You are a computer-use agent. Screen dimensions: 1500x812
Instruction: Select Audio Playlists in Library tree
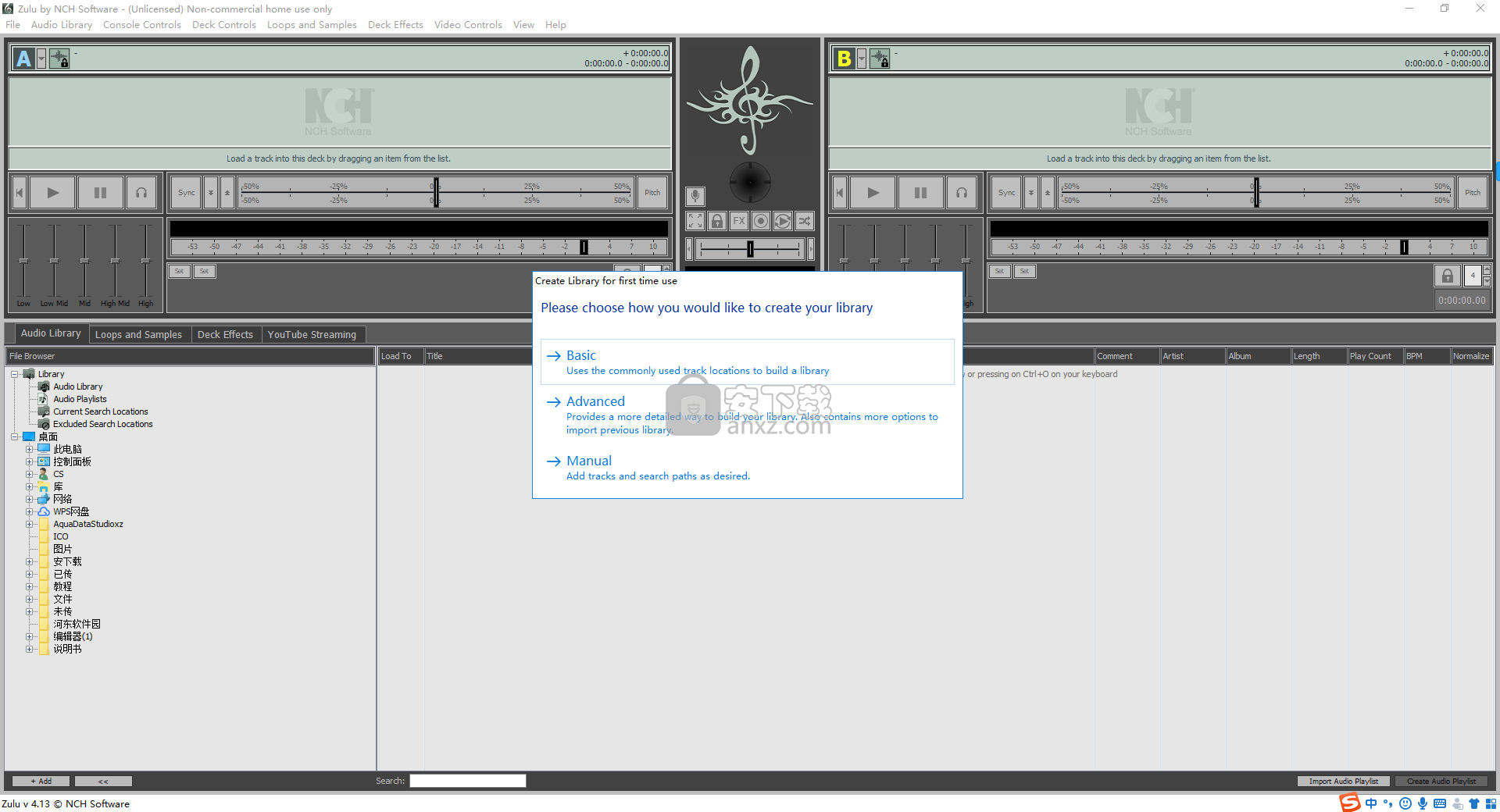click(80, 399)
